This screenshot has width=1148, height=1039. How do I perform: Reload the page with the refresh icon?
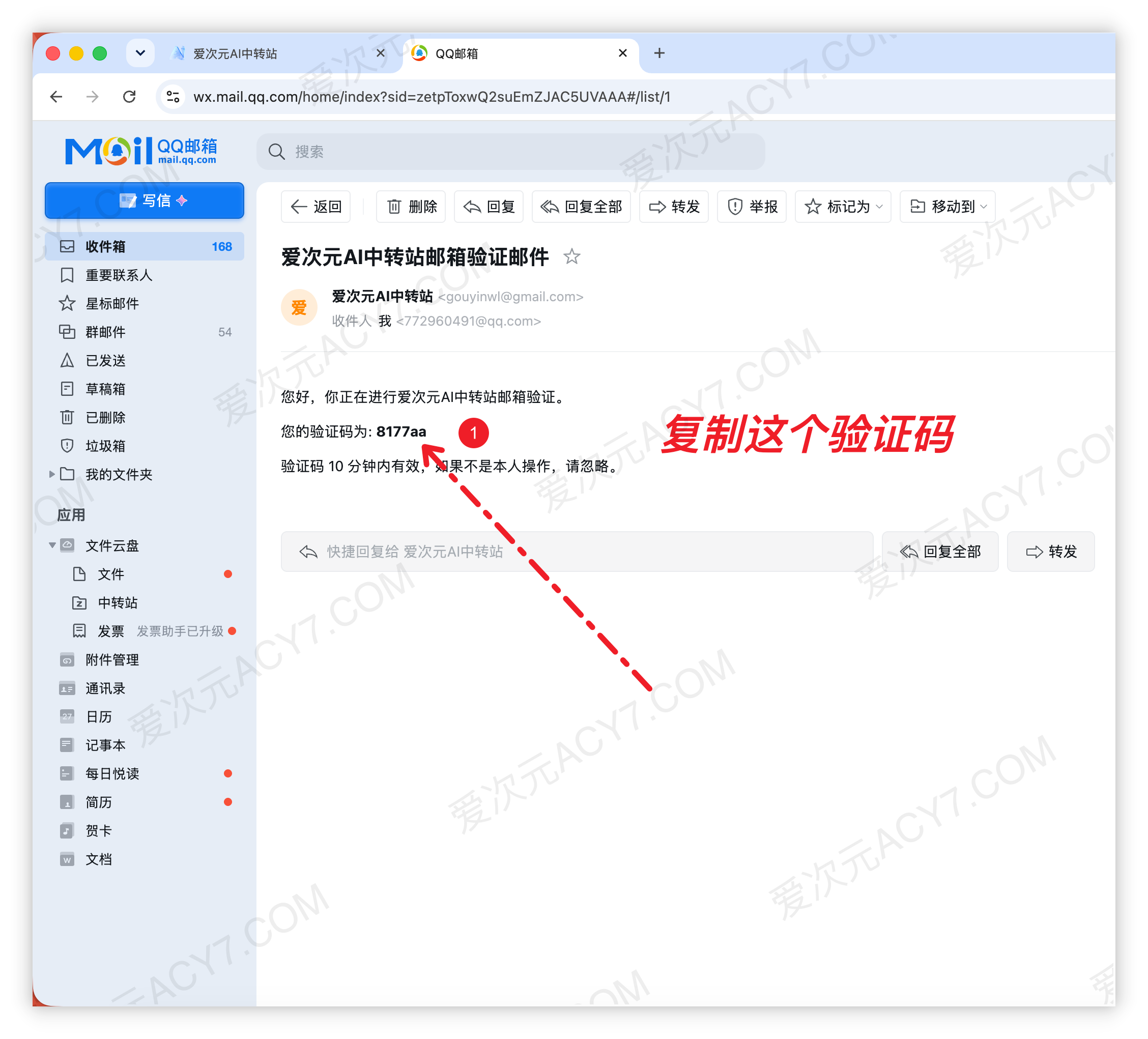[129, 97]
